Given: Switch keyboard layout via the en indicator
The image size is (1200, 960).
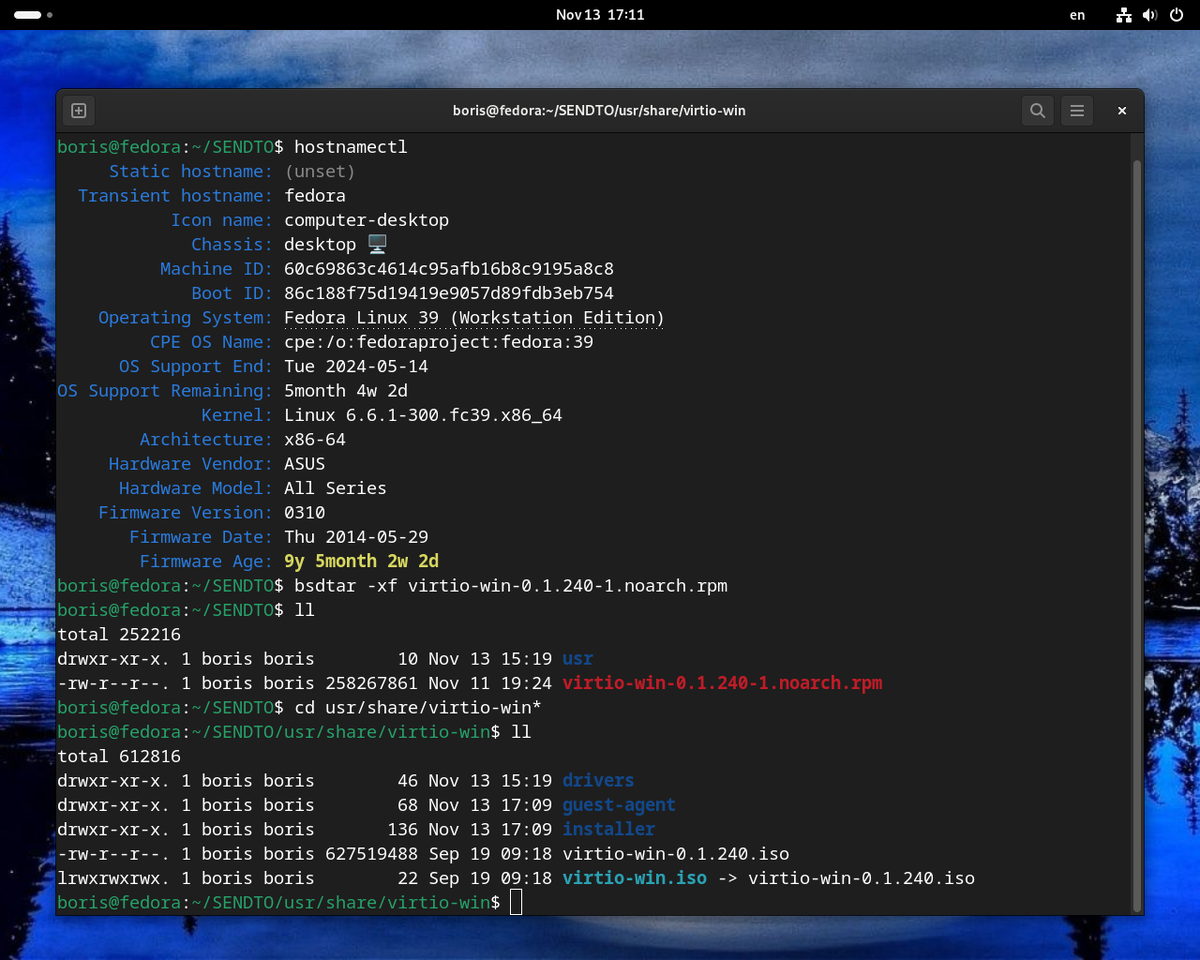Looking at the screenshot, I should (1077, 15).
